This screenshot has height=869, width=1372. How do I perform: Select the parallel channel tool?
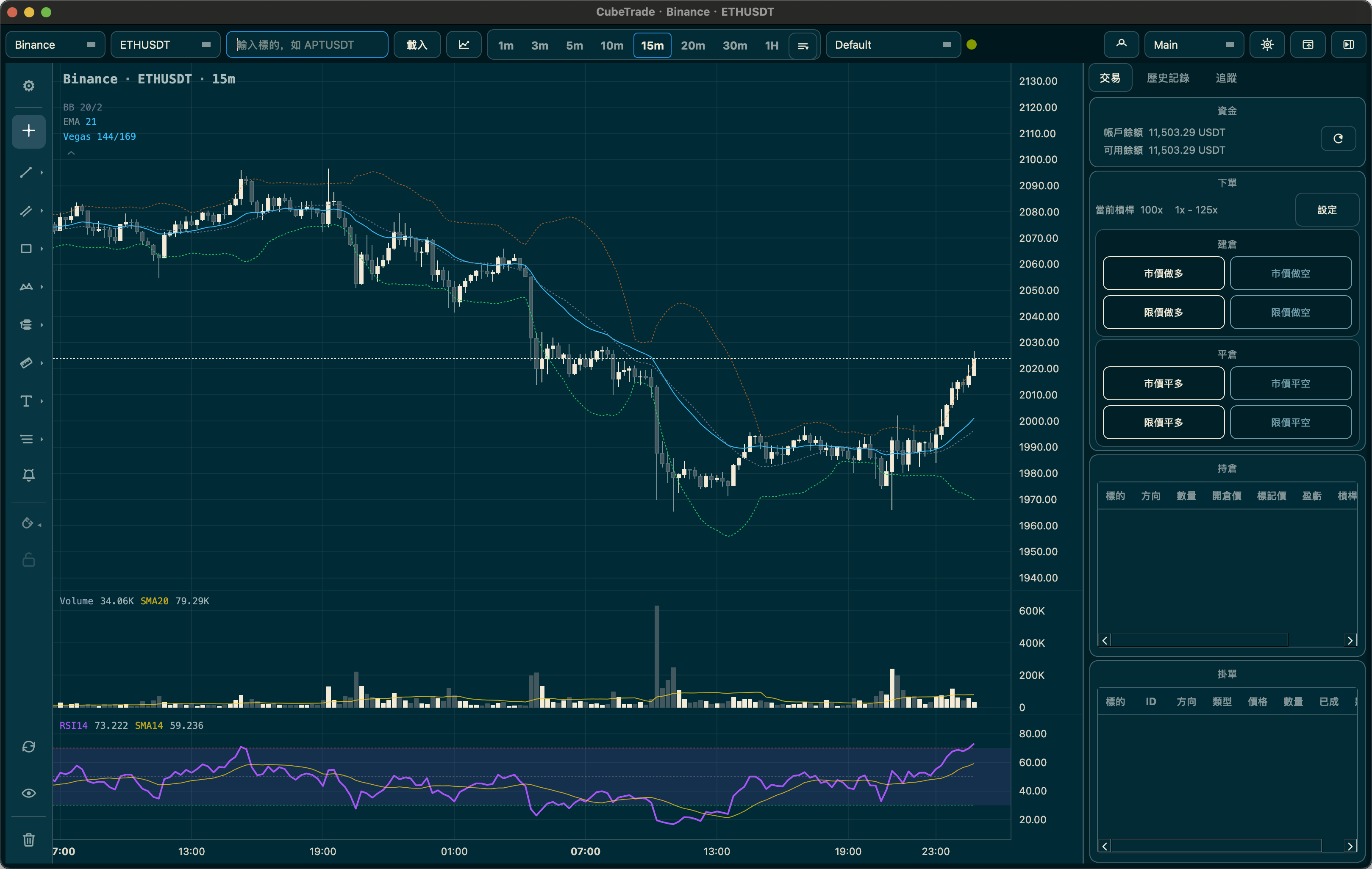[26, 211]
